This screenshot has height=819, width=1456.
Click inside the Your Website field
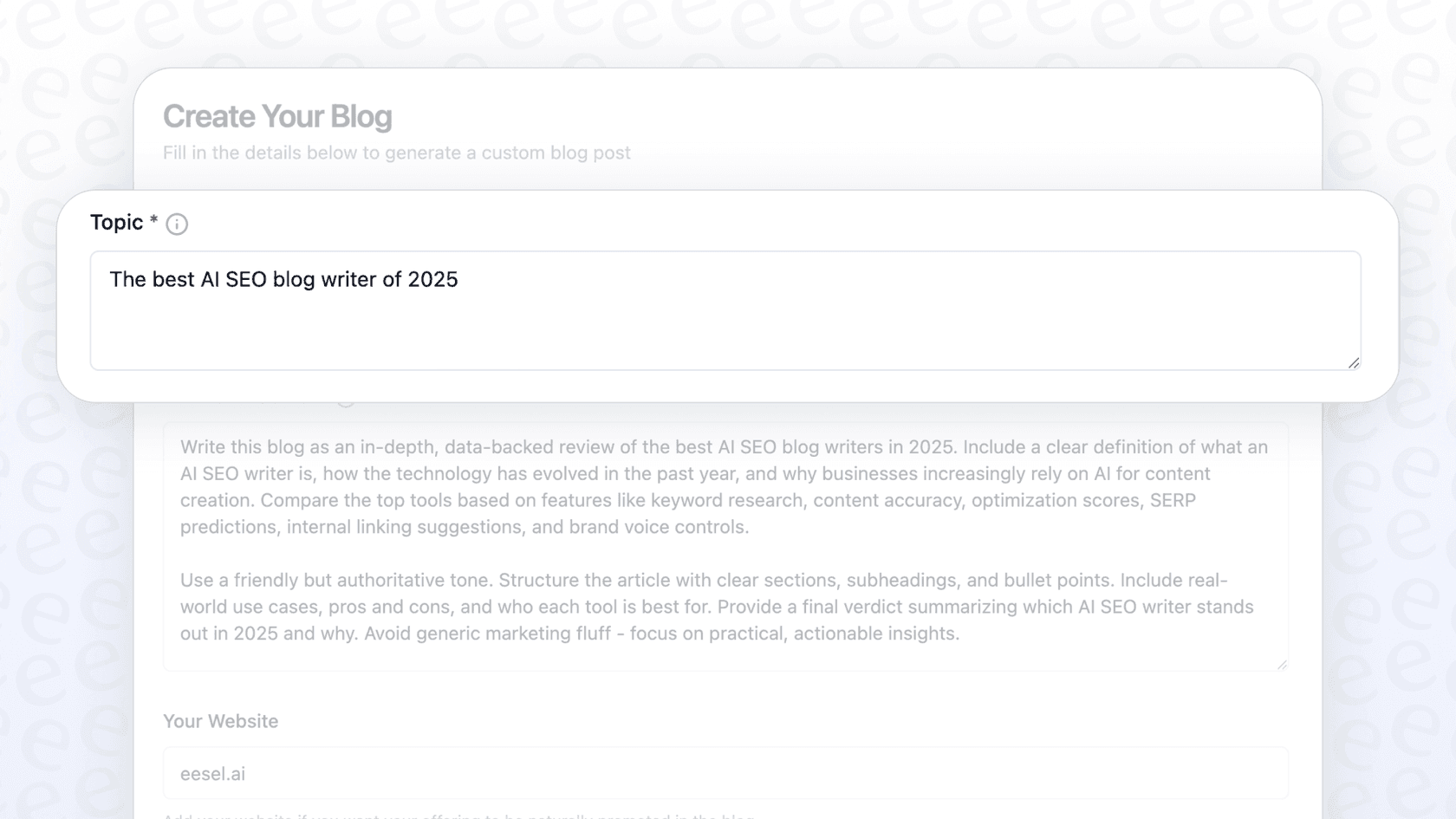click(724, 772)
